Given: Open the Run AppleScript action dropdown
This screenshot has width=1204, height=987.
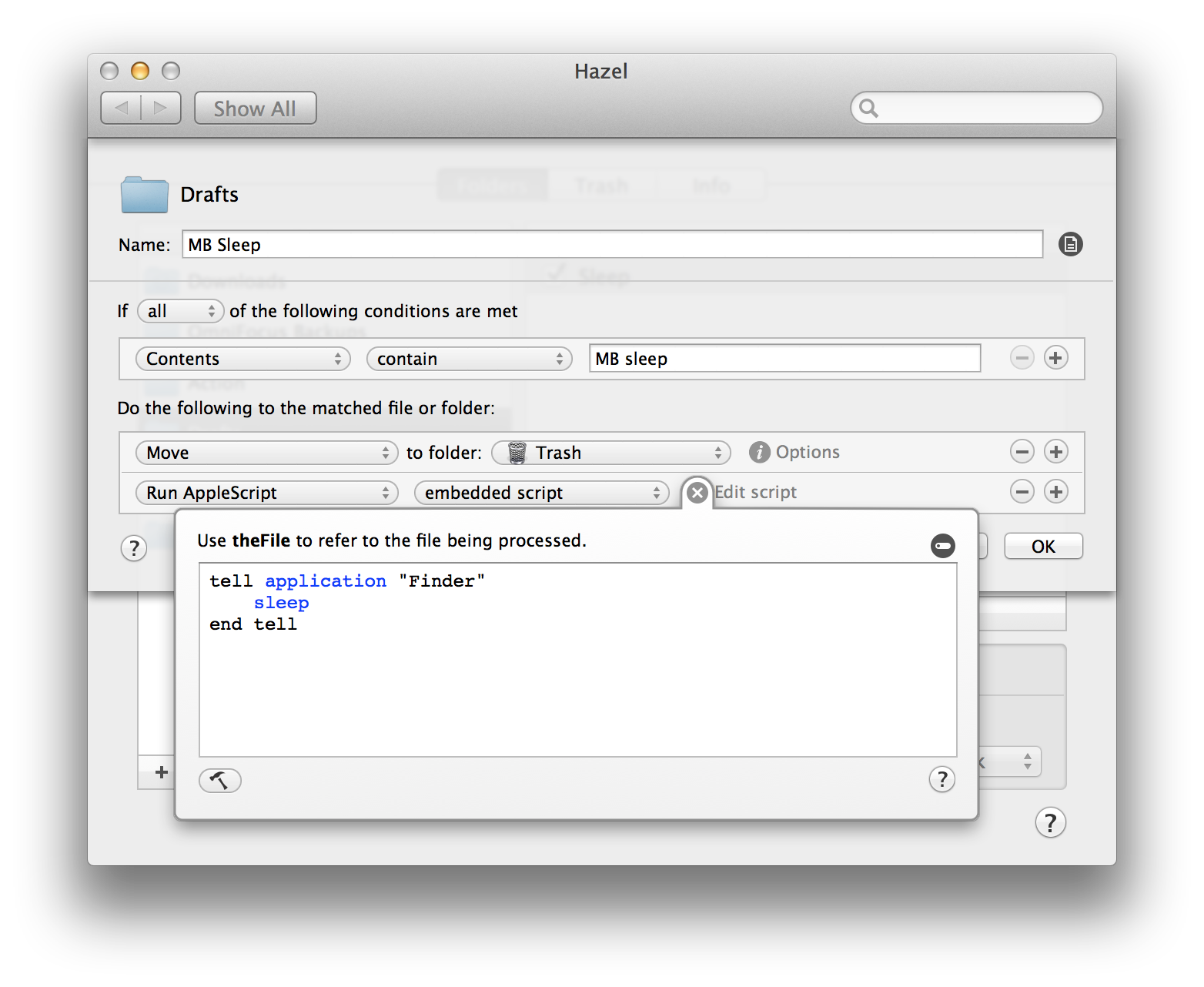Looking at the screenshot, I should (x=266, y=493).
